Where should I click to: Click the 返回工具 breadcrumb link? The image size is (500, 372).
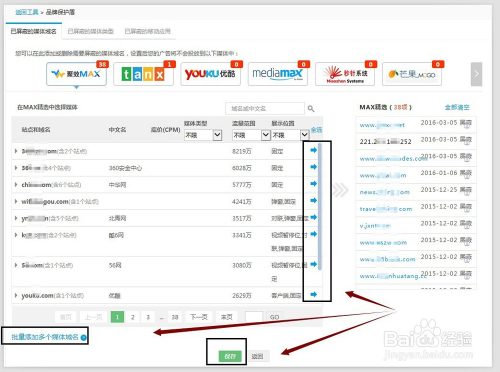(x=27, y=12)
